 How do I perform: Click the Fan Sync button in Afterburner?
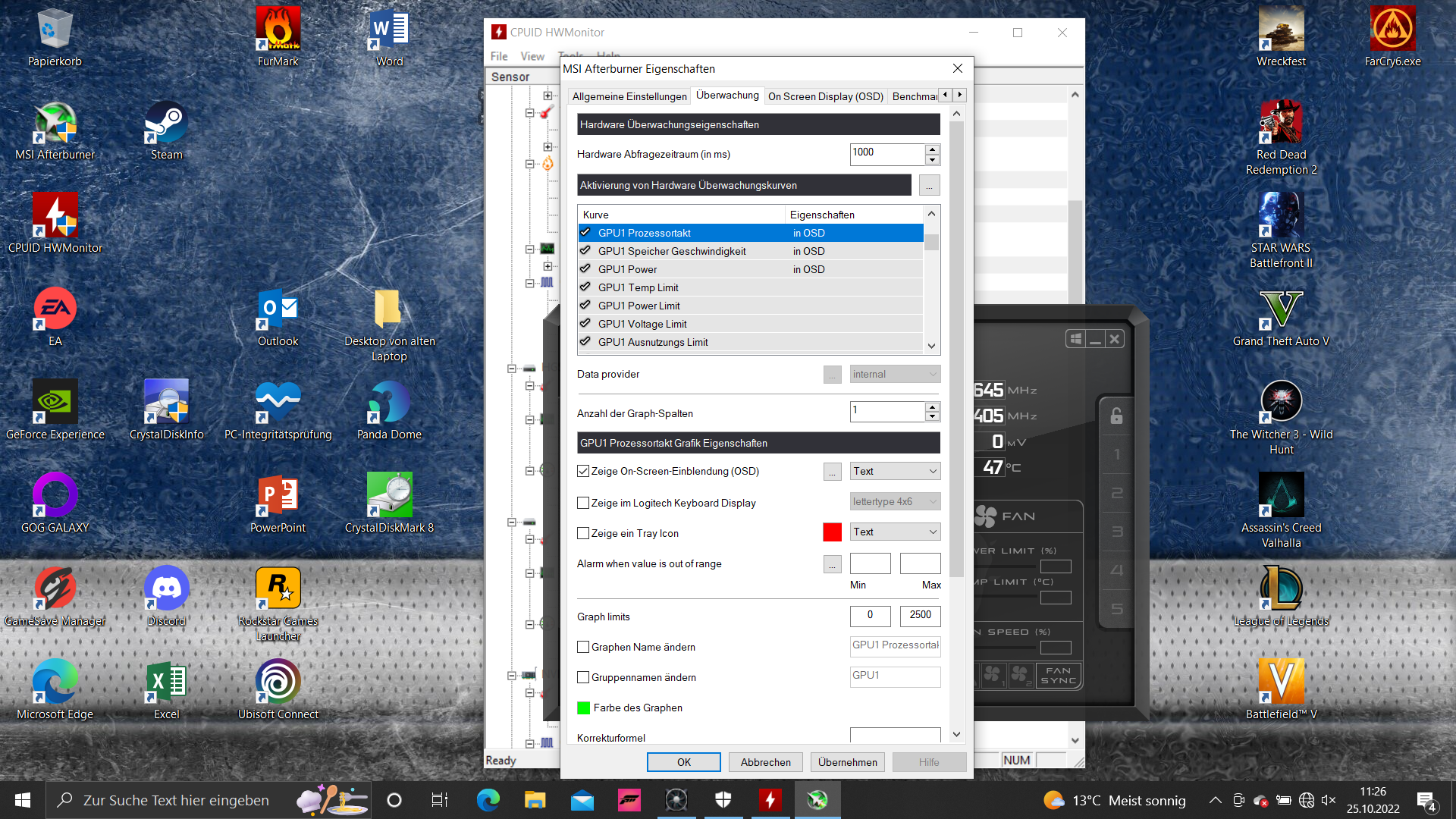coord(1058,675)
